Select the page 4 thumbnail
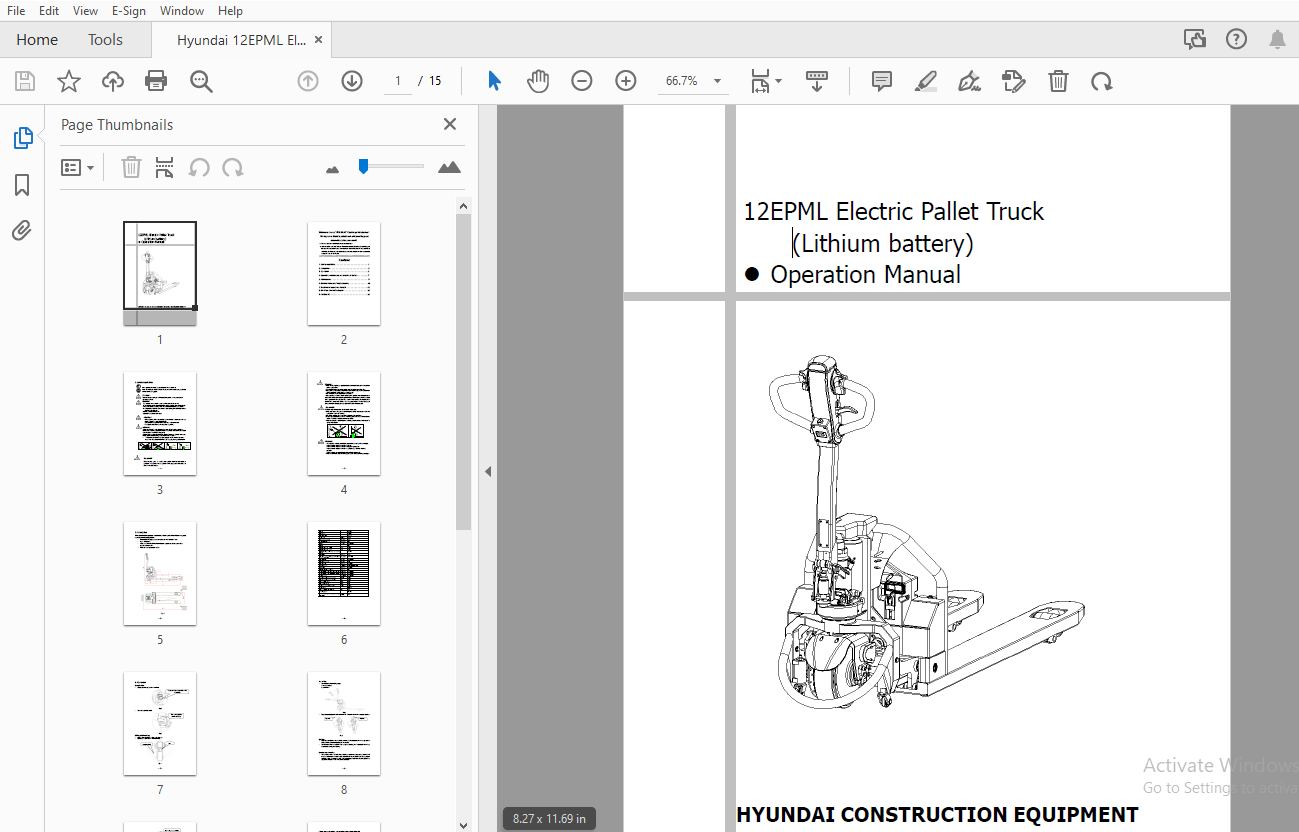The image size is (1299, 832). coord(344,423)
